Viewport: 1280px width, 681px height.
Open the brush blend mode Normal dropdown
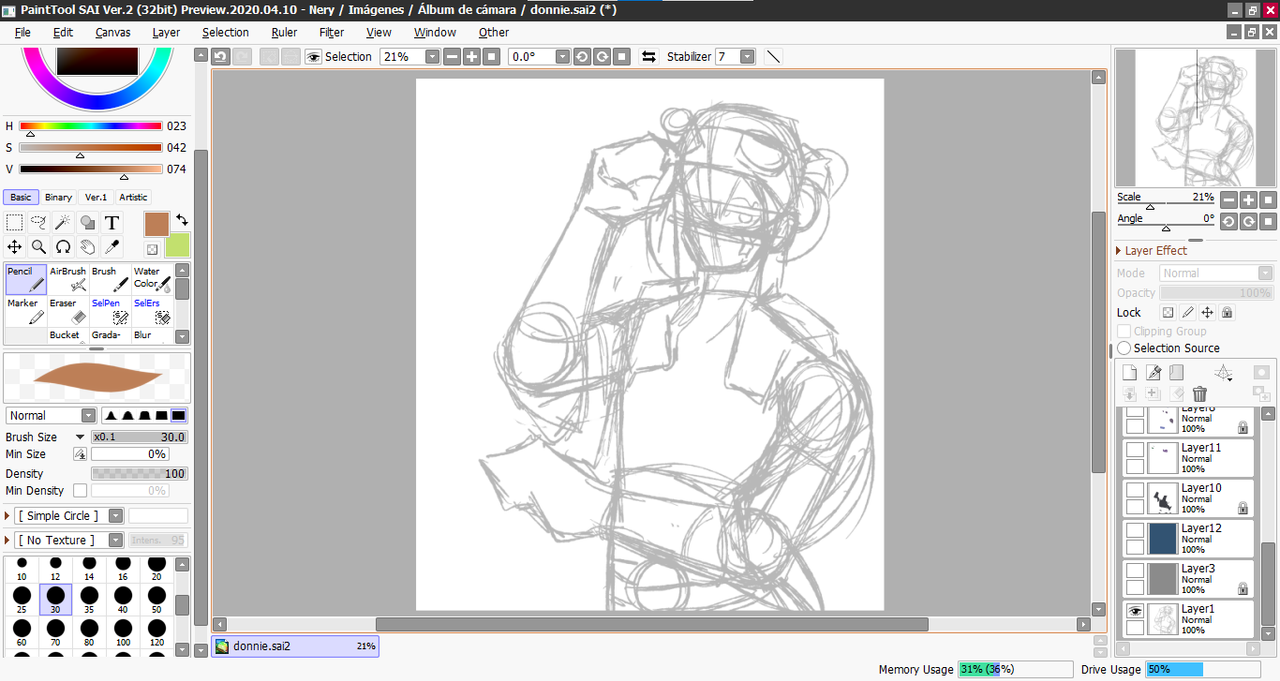pos(88,415)
